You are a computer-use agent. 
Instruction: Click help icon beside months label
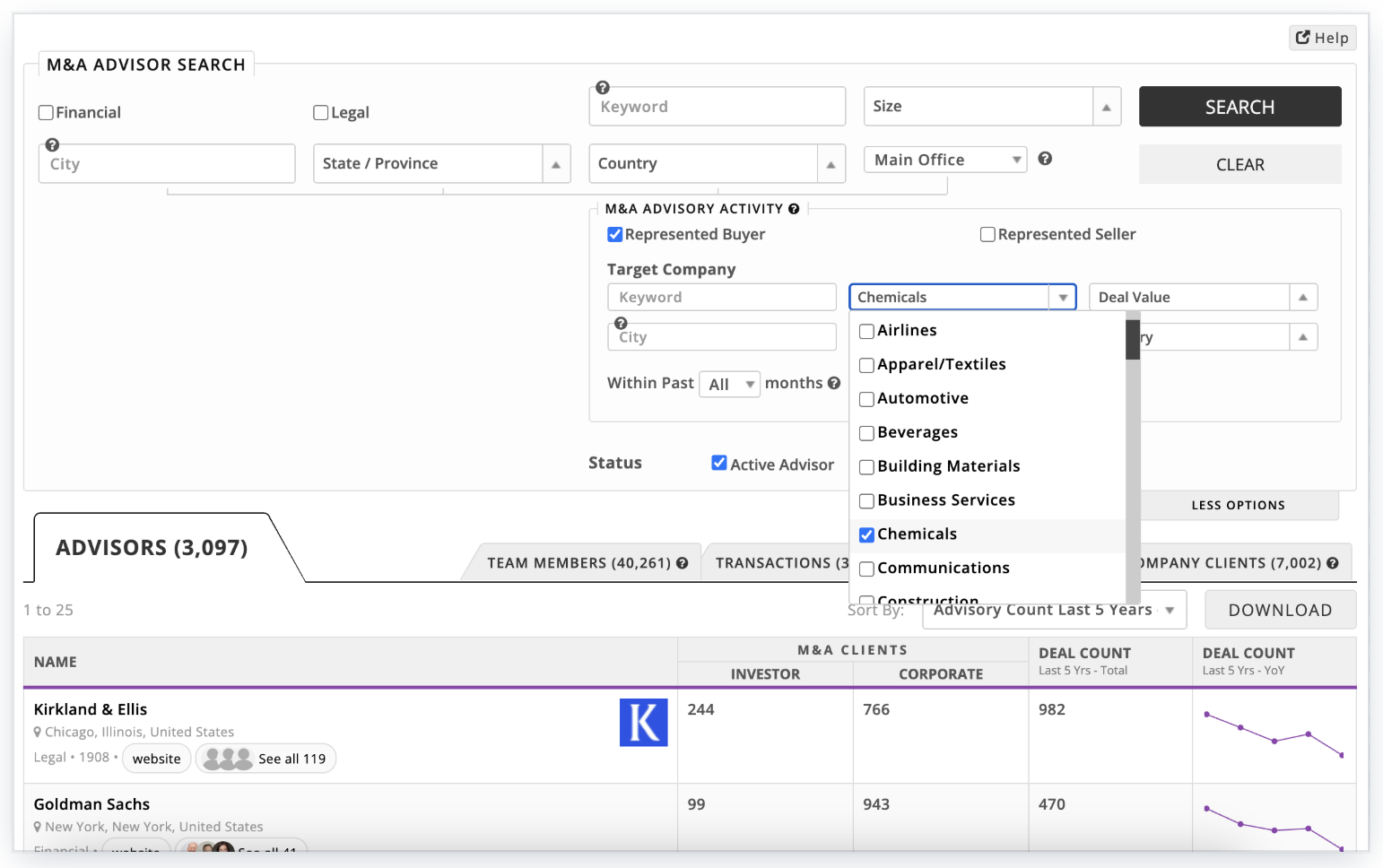pos(834,383)
